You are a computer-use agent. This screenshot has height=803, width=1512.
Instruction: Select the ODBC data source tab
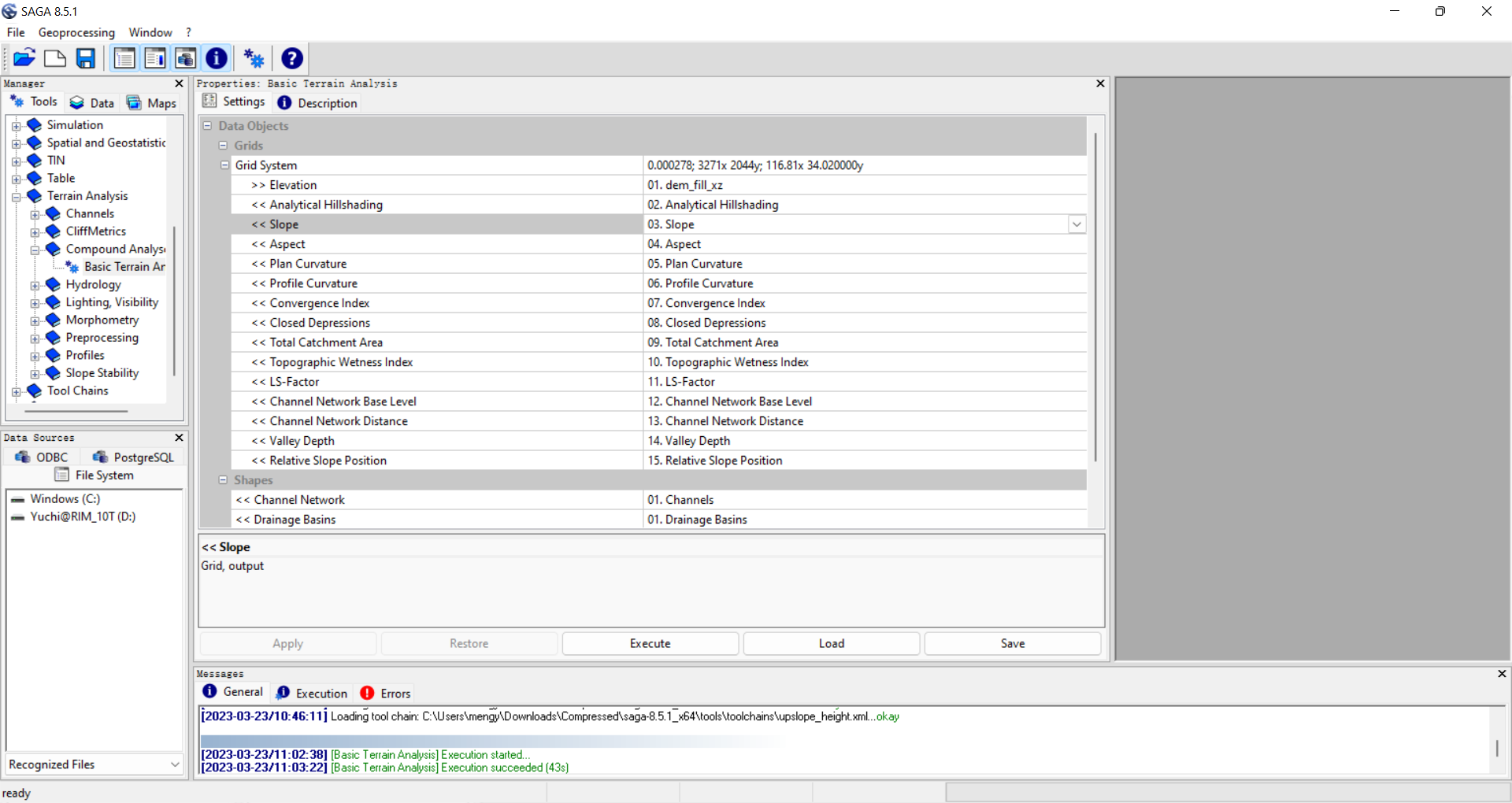pos(42,457)
